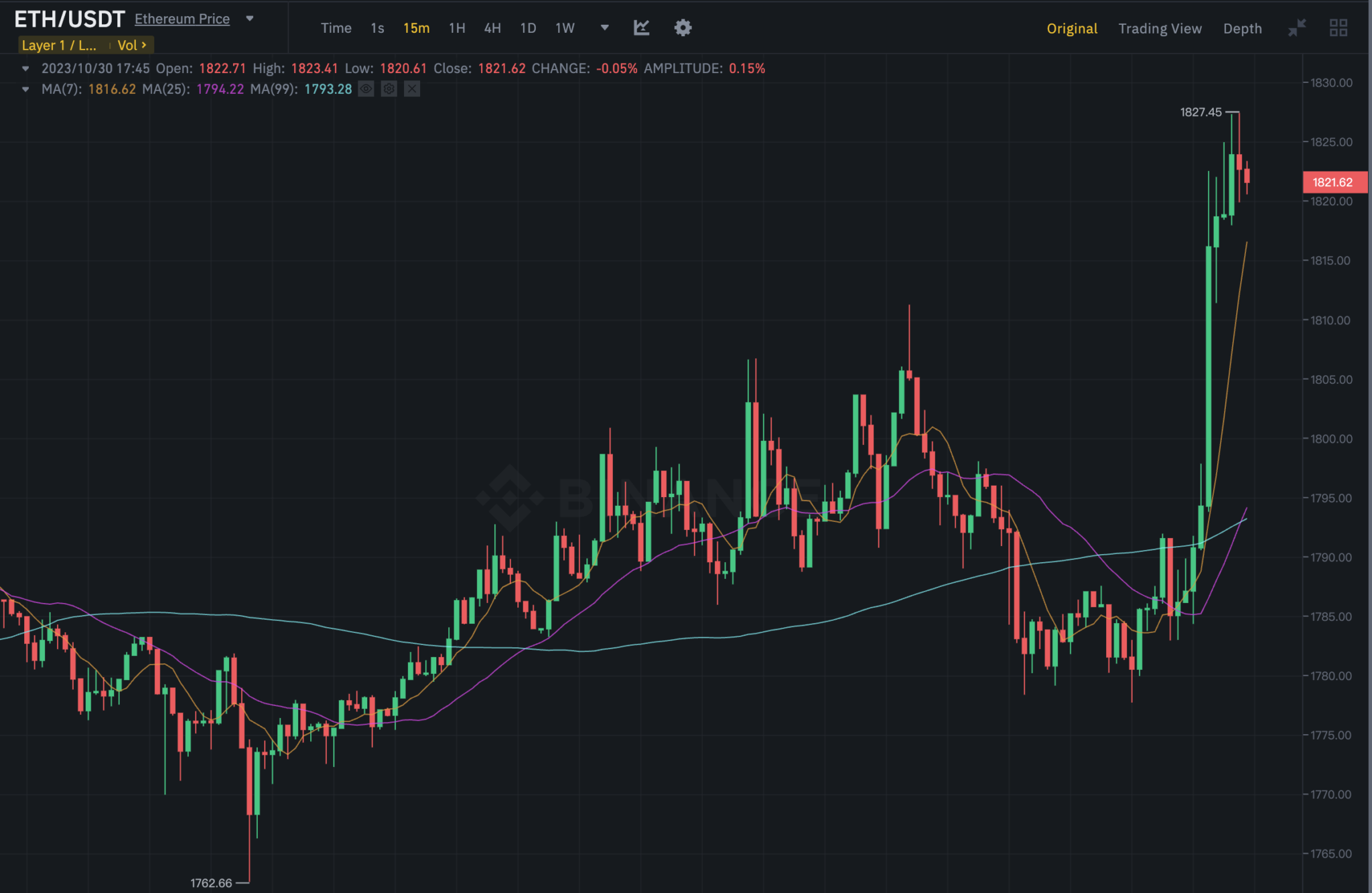Open the Ethereum Price link
This screenshot has width=1372, height=893.
point(182,19)
